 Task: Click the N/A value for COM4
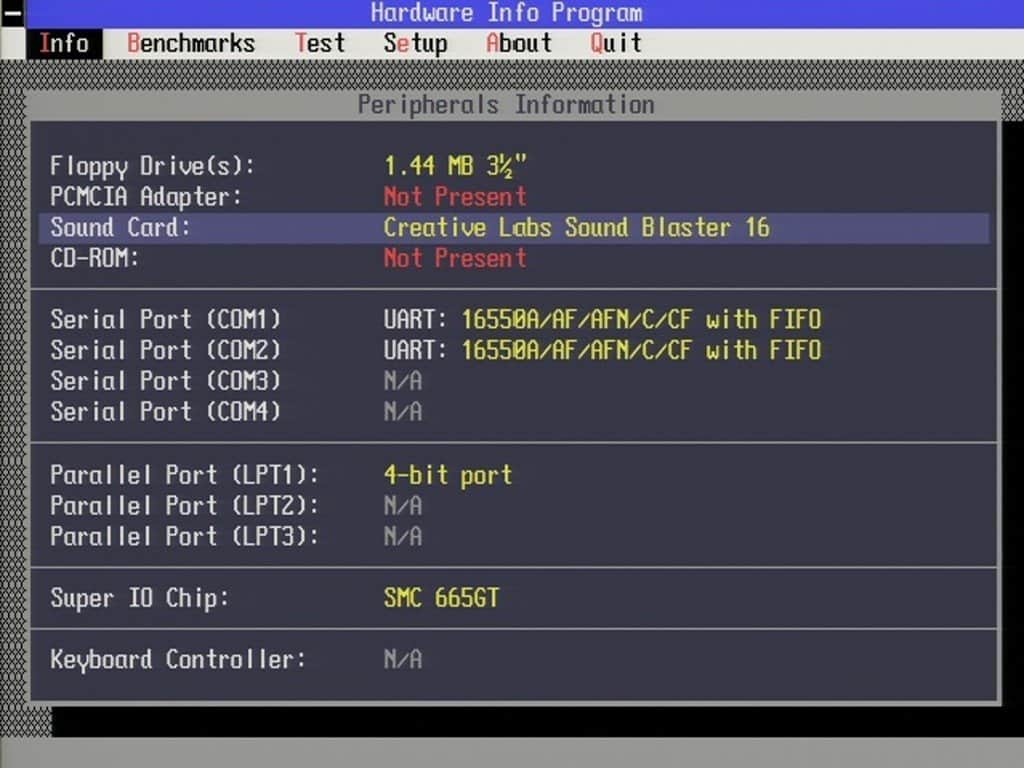(x=403, y=411)
